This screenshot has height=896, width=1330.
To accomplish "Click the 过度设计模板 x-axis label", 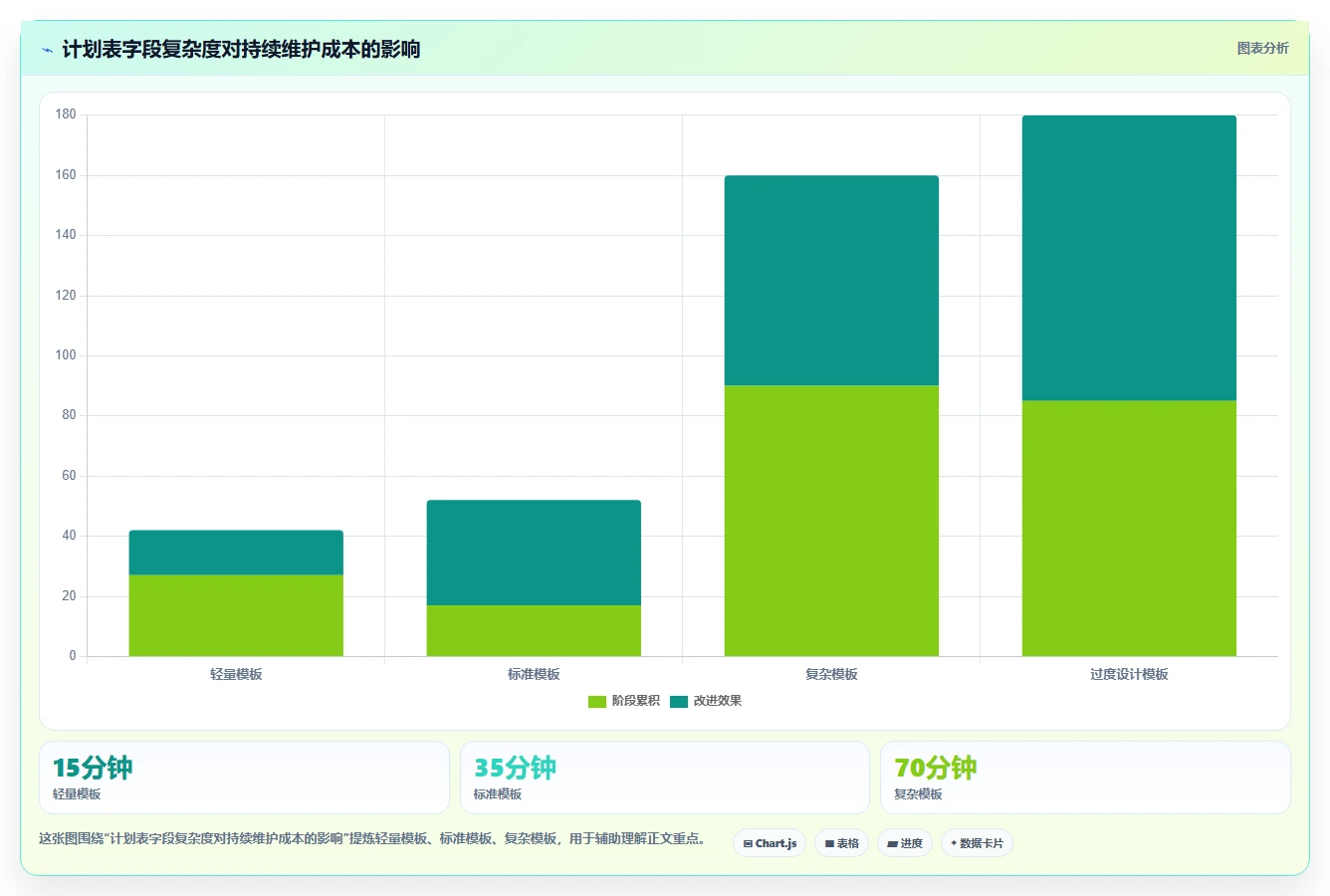I will click(1129, 674).
